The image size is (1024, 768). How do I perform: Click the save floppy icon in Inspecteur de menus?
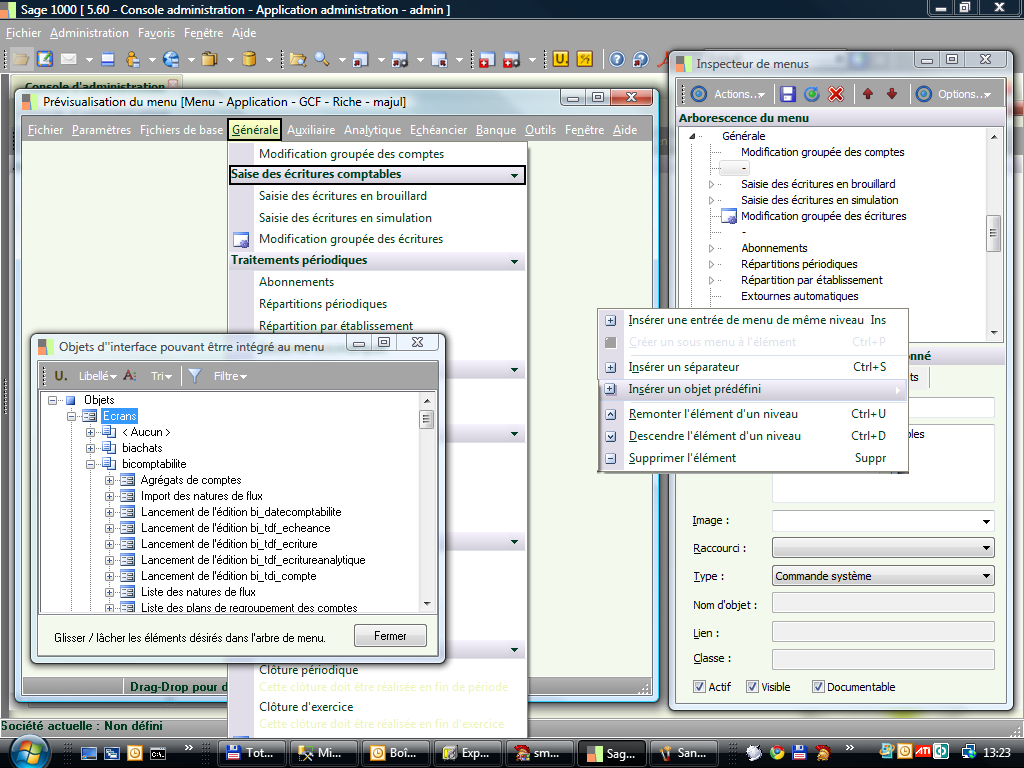click(788, 94)
